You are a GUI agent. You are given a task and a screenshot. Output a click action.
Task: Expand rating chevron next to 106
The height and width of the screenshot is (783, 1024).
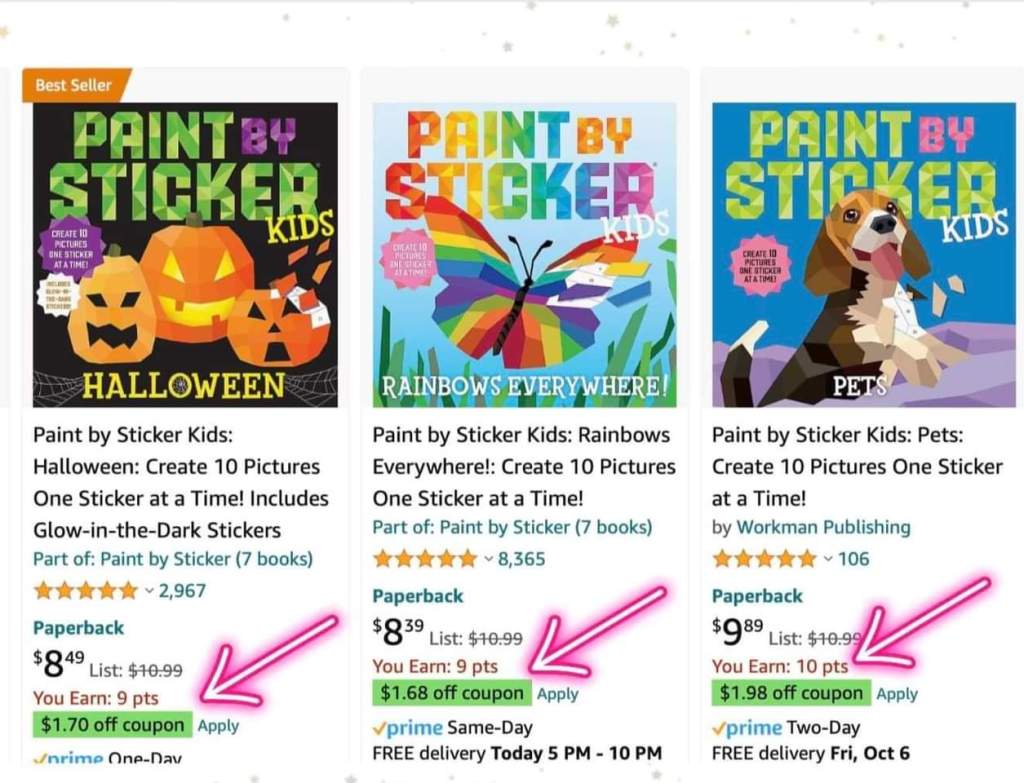click(x=827, y=559)
